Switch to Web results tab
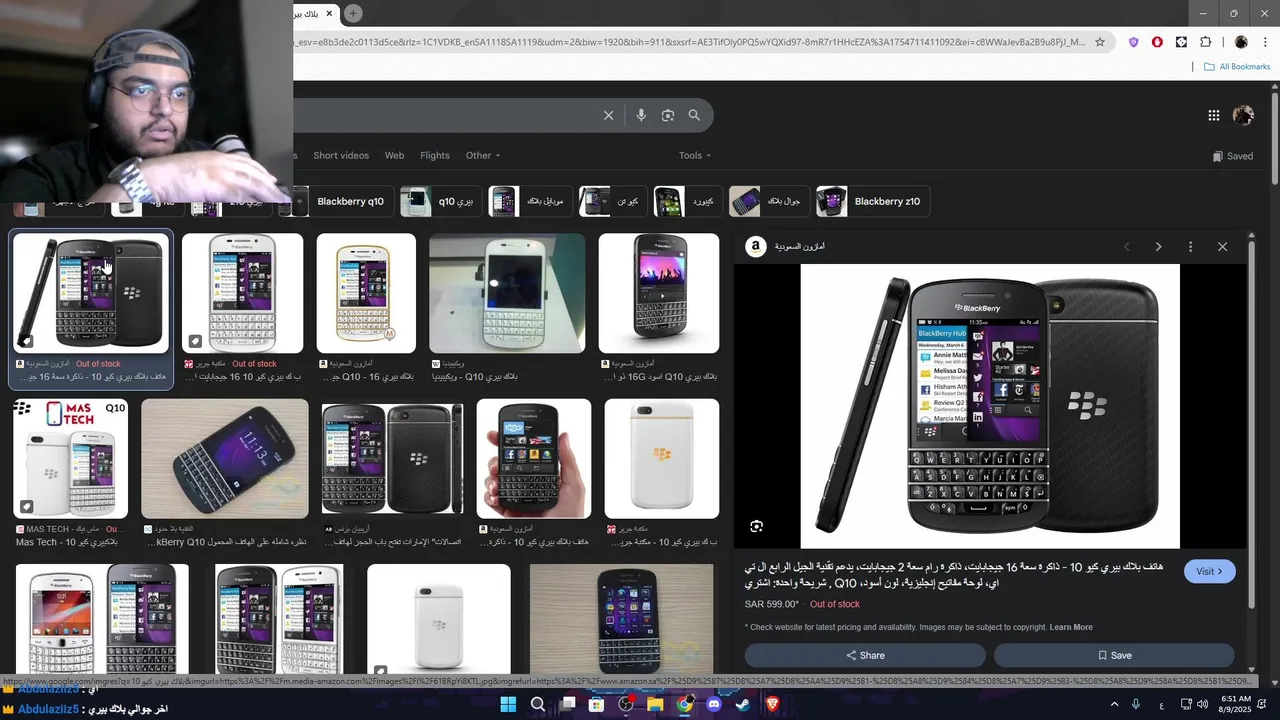The height and width of the screenshot is (720, 1280). coord(395,155)
